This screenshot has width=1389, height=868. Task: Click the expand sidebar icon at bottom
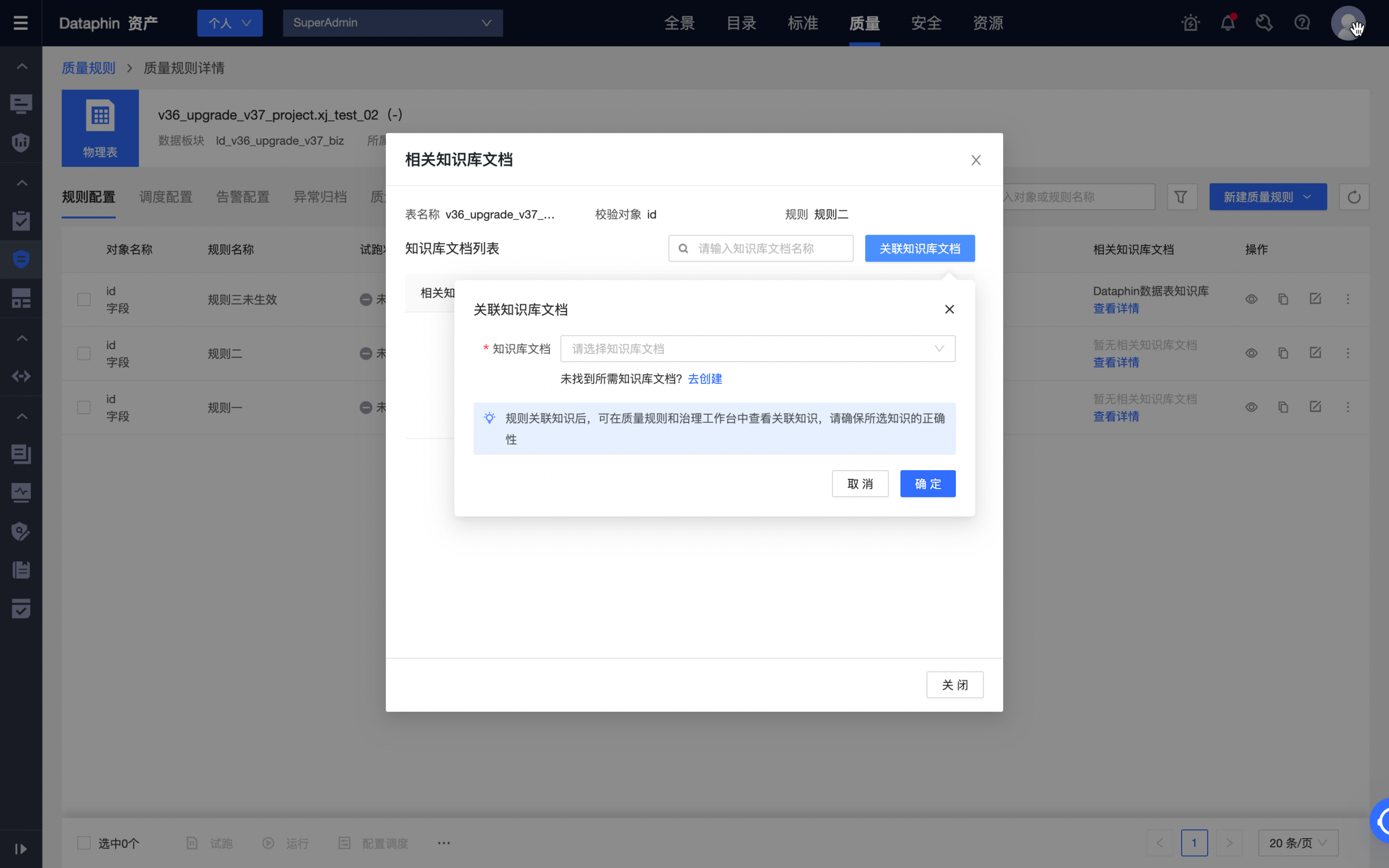(x=21, y=849)
